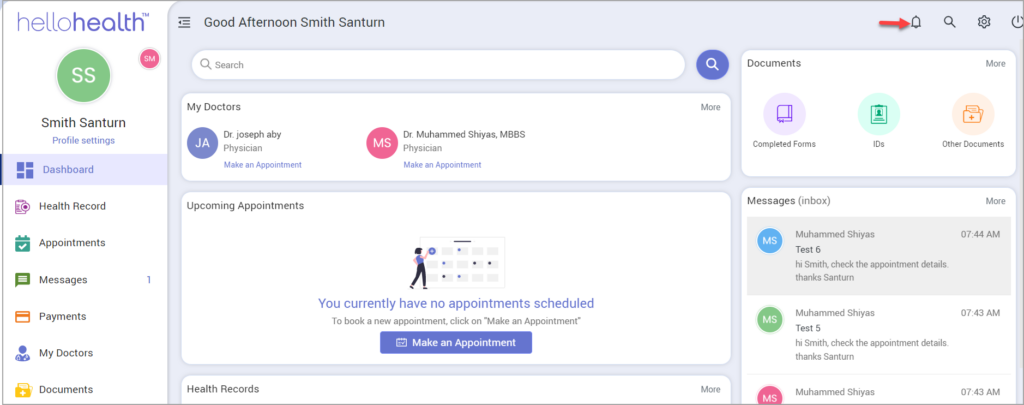Viewport: 1024px width, 405px height.
Task: Go to Appointments in the sidebar
Action: [x=72, y=243]
